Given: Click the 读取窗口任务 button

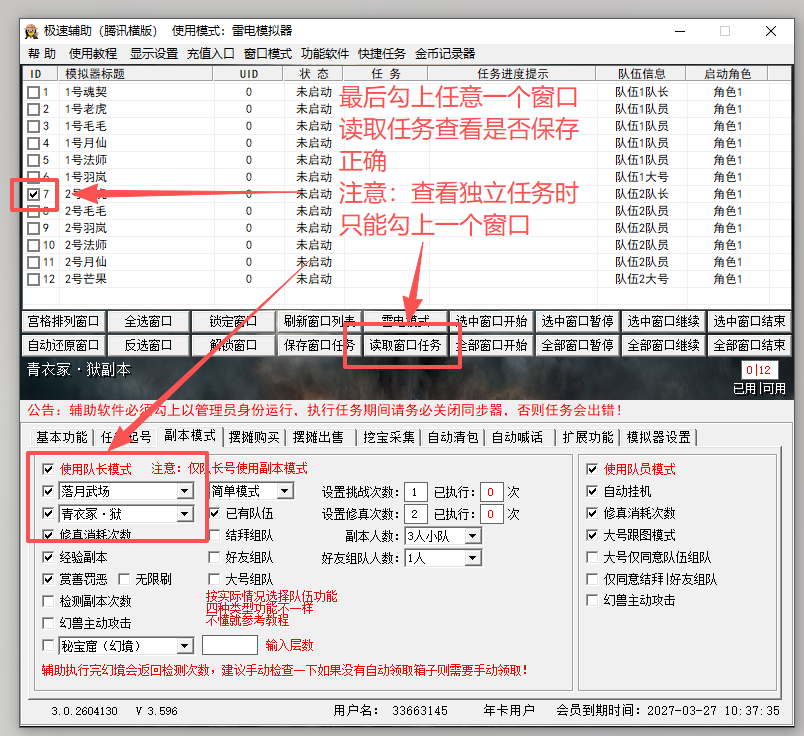Looking at the screenshot, I should [x=405, y=345].
